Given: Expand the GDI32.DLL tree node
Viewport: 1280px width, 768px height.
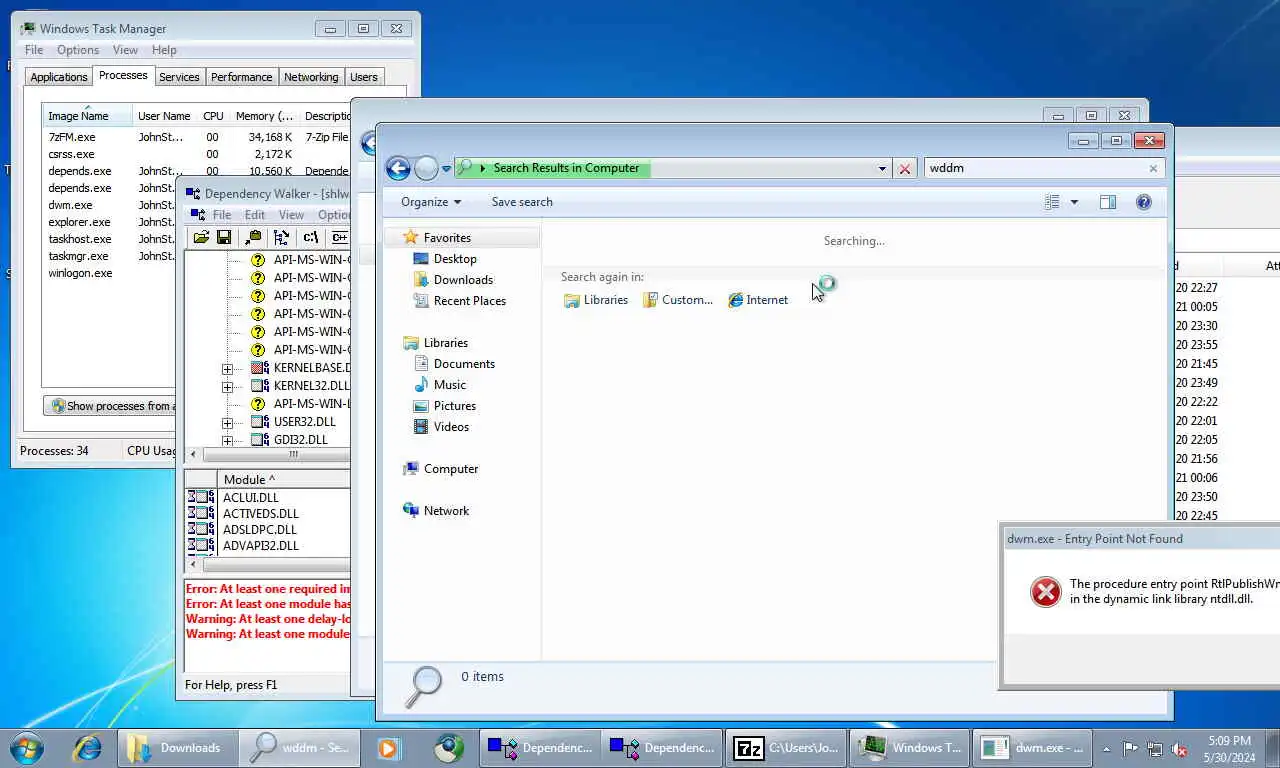Looking at the screenshot, I should [x=228, y=441].
